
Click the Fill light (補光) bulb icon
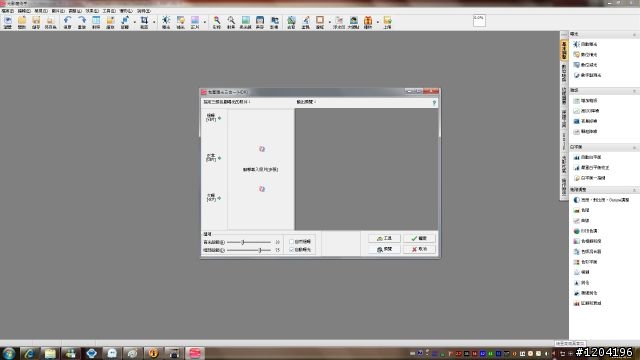tap(181, 22)
